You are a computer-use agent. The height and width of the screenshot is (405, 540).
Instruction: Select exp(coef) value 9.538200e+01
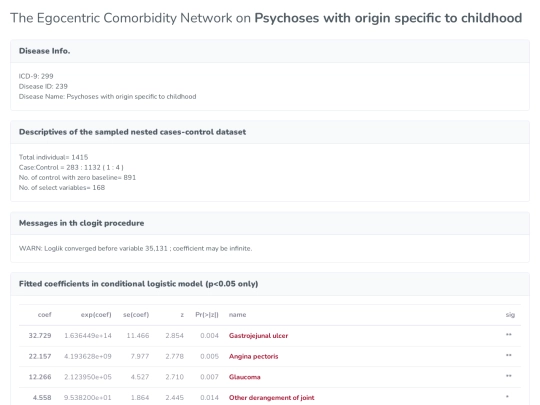pos(88,398)
